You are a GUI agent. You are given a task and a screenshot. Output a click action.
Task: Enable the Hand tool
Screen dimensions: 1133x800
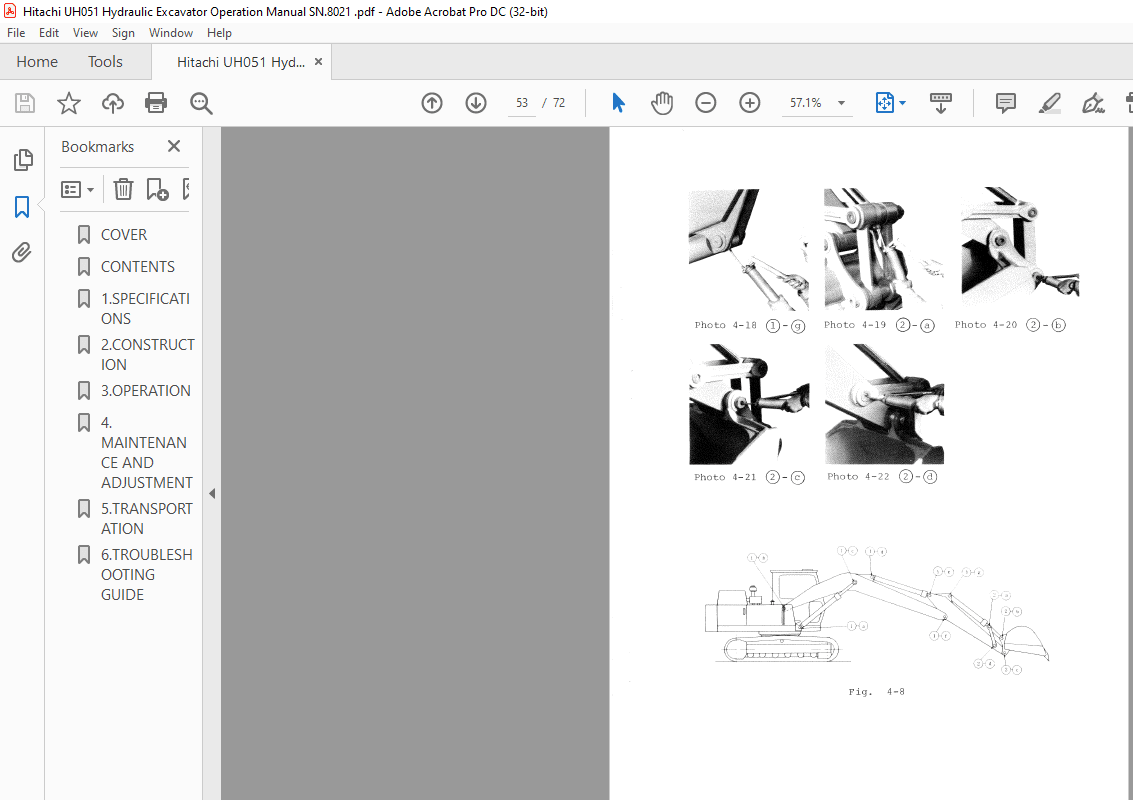(x=662, y=102)
